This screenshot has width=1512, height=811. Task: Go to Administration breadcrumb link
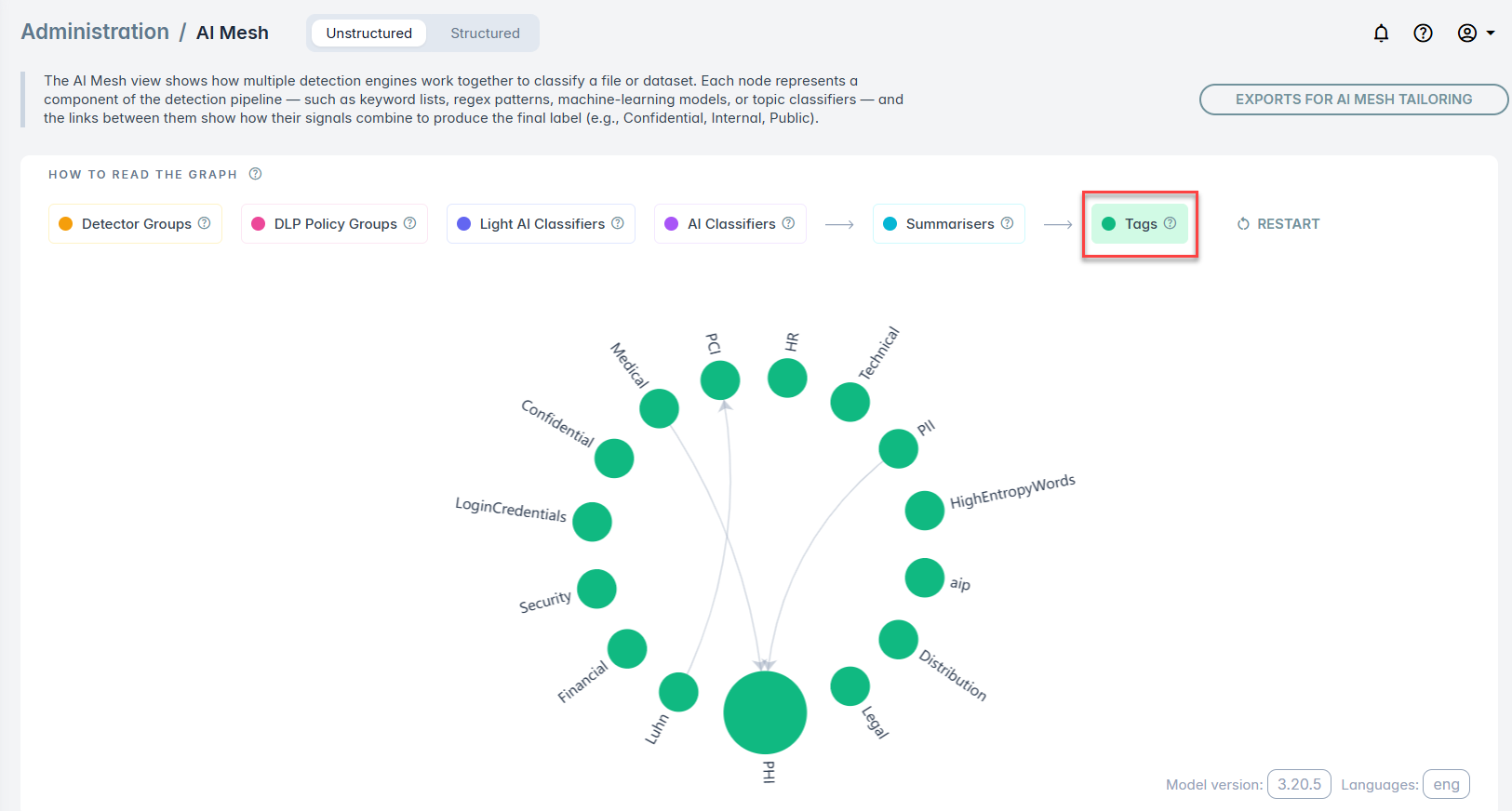coord(95,33)
